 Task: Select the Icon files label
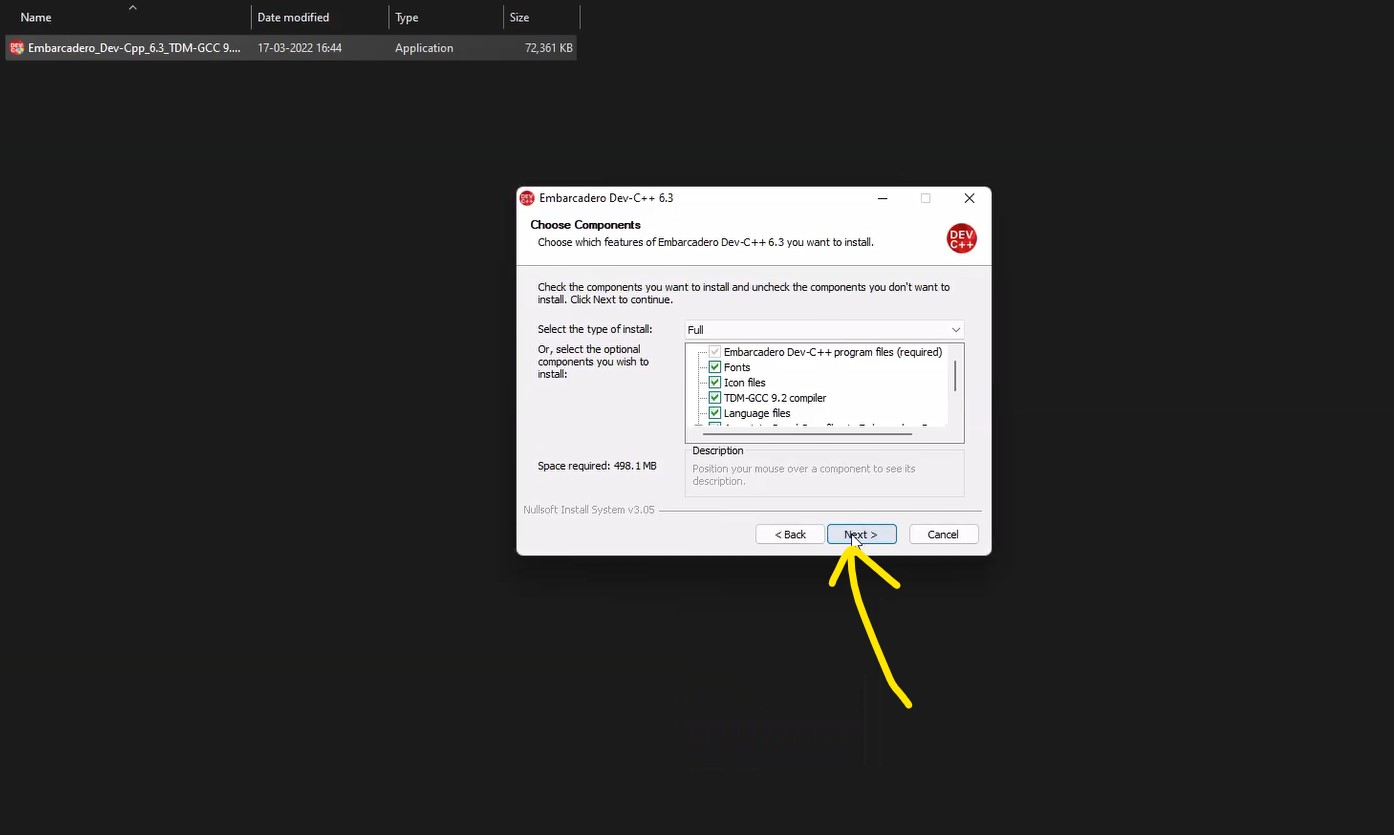(x=745, y=382)
